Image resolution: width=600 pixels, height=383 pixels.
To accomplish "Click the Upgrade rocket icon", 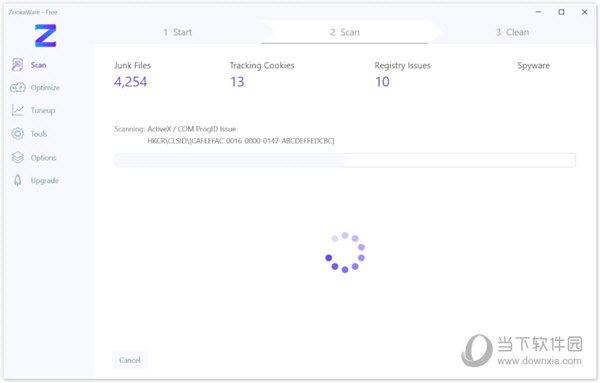I will point(18,180).
